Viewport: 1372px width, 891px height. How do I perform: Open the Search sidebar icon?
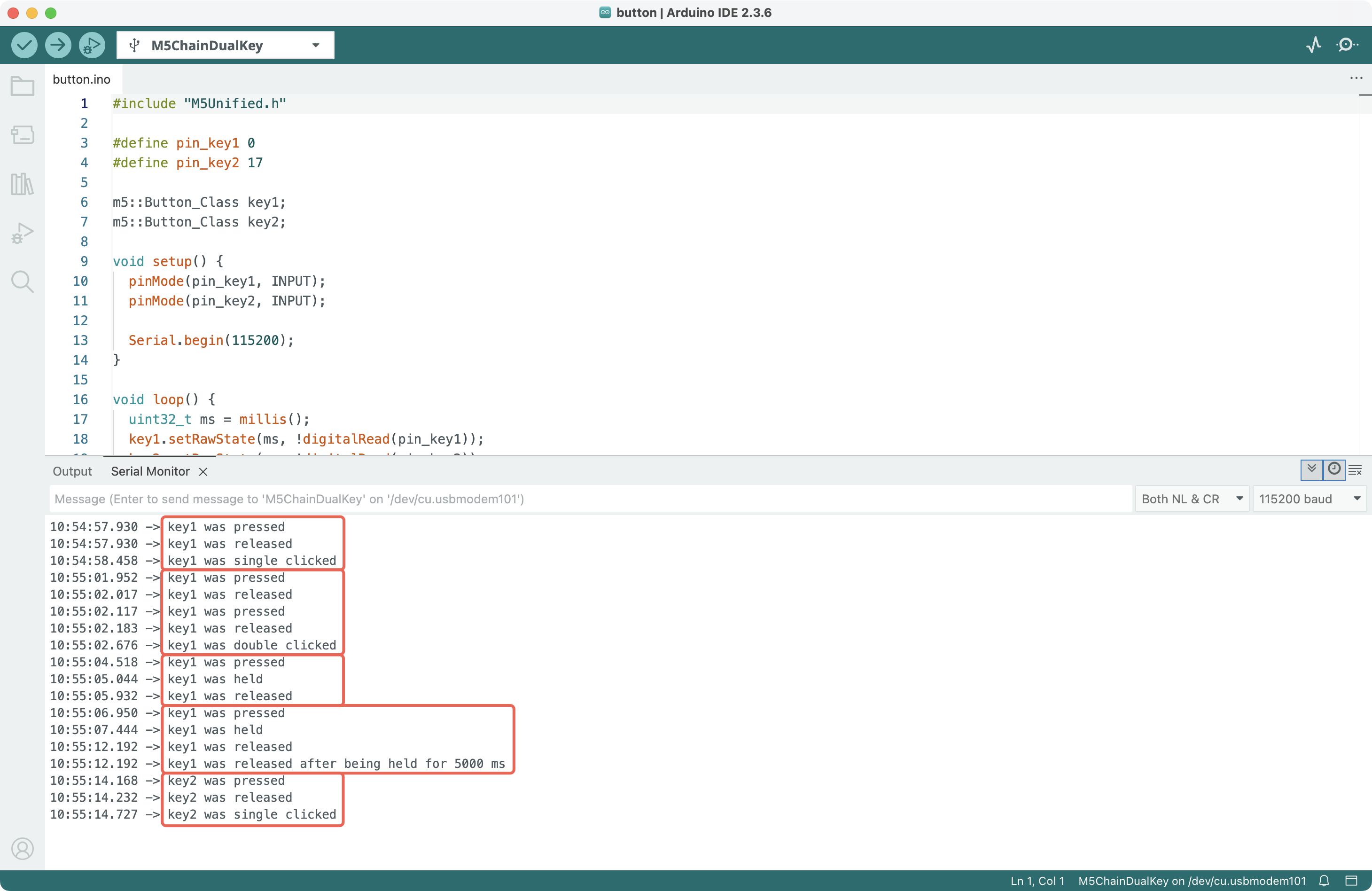coord(23,281)
